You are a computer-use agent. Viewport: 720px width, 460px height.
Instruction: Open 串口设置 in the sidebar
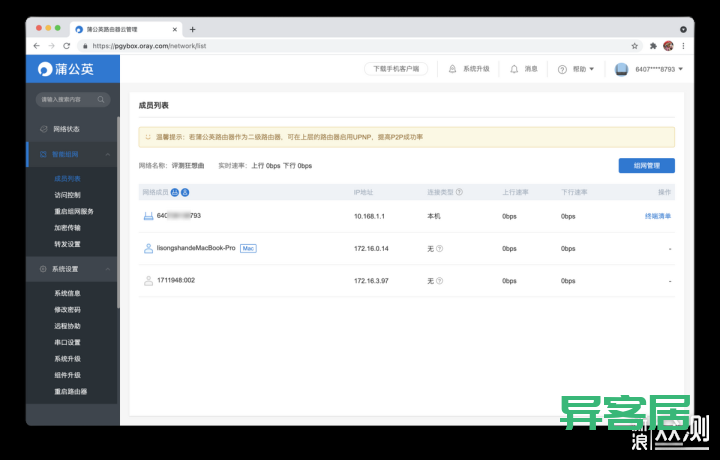pos(68,342)
